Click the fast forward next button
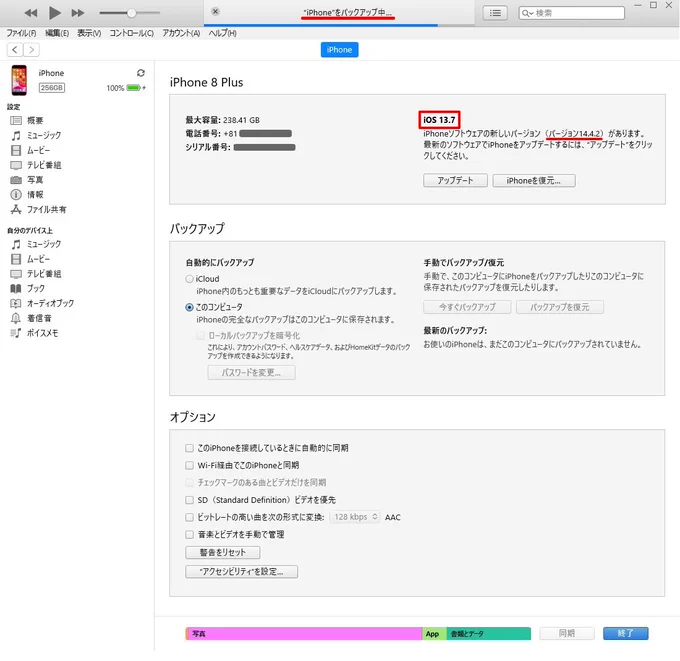680x661 pixels. pyautogui.click(x=78, y=13)
